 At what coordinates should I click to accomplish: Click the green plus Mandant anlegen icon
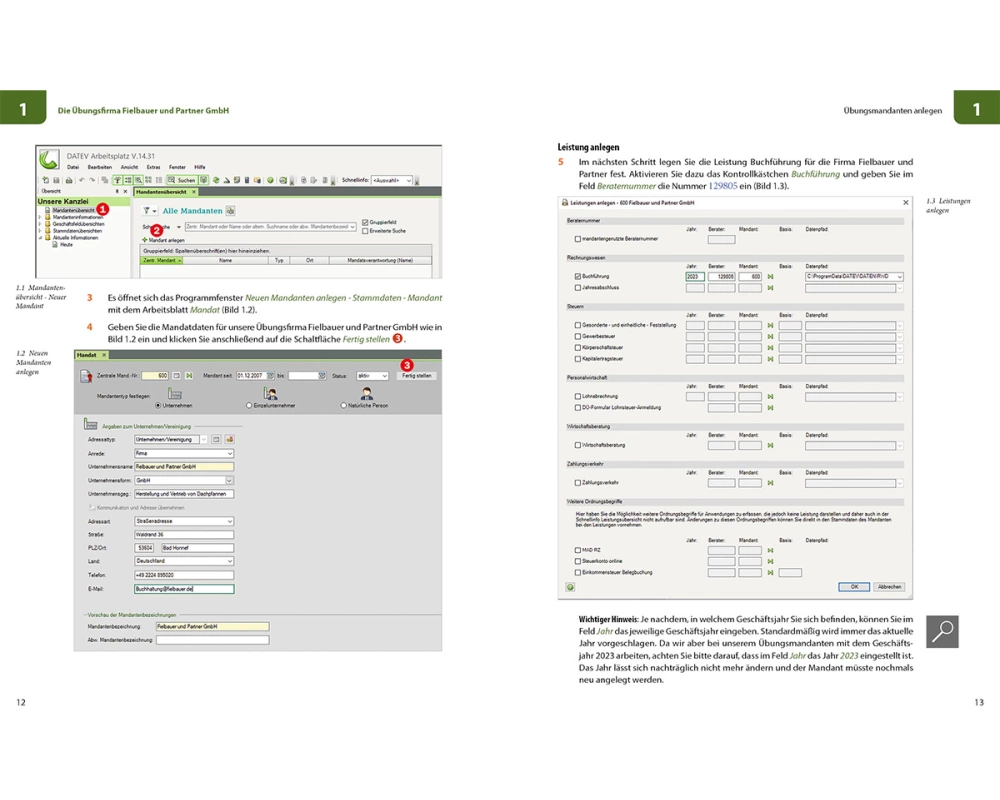point(144,240)
